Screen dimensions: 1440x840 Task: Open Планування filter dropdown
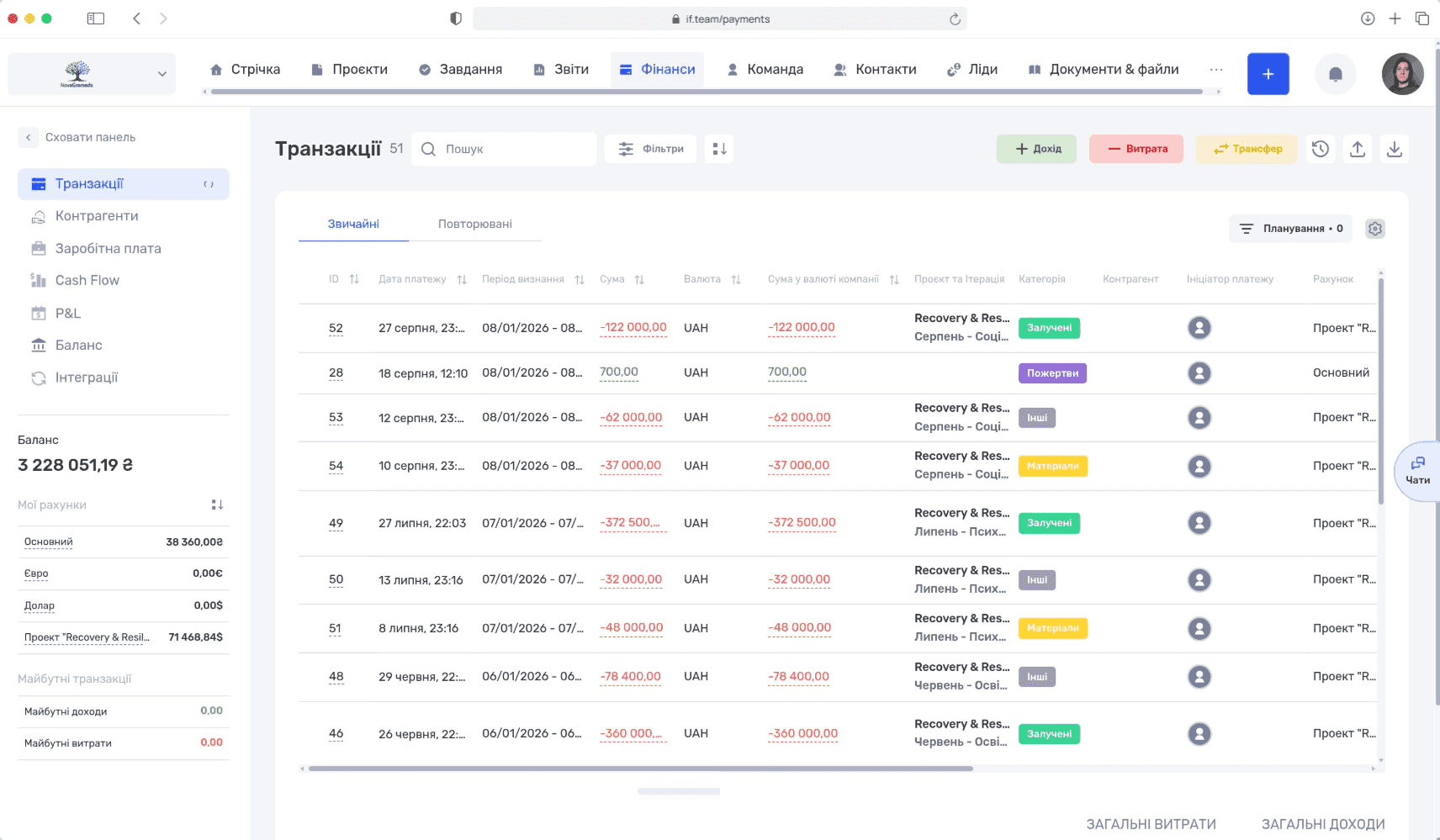pyautogui.click(x=1291, y=229)
